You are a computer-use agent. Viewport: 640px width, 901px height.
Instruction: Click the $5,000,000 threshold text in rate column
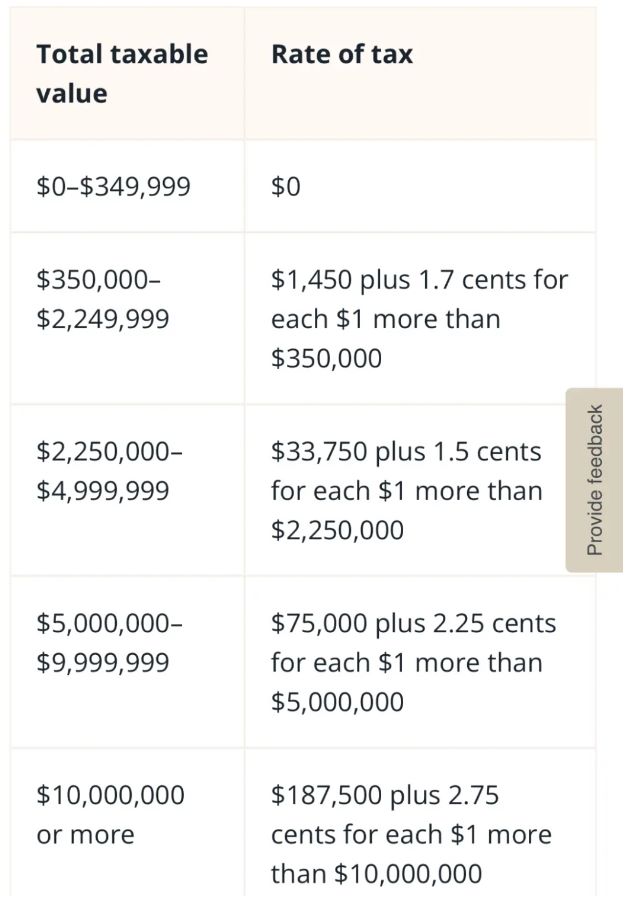click(337, 702)
